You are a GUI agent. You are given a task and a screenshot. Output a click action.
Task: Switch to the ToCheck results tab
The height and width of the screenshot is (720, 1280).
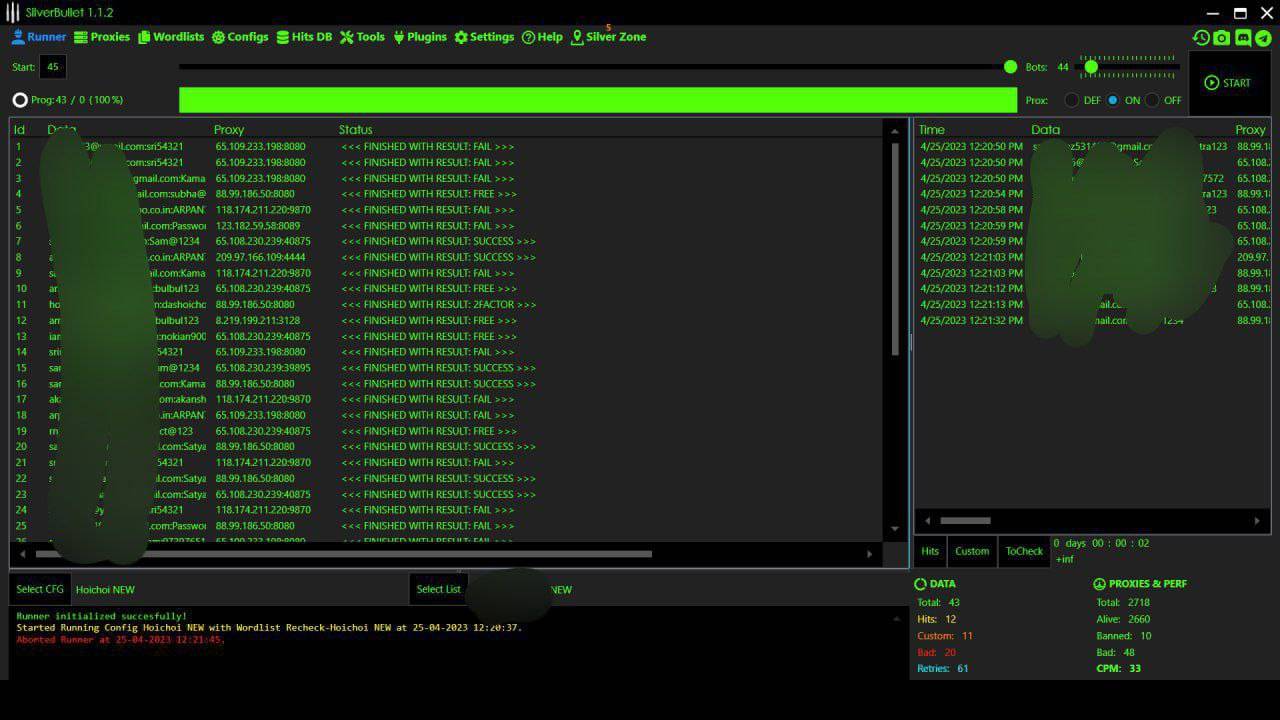click(x=1024, y=551)
